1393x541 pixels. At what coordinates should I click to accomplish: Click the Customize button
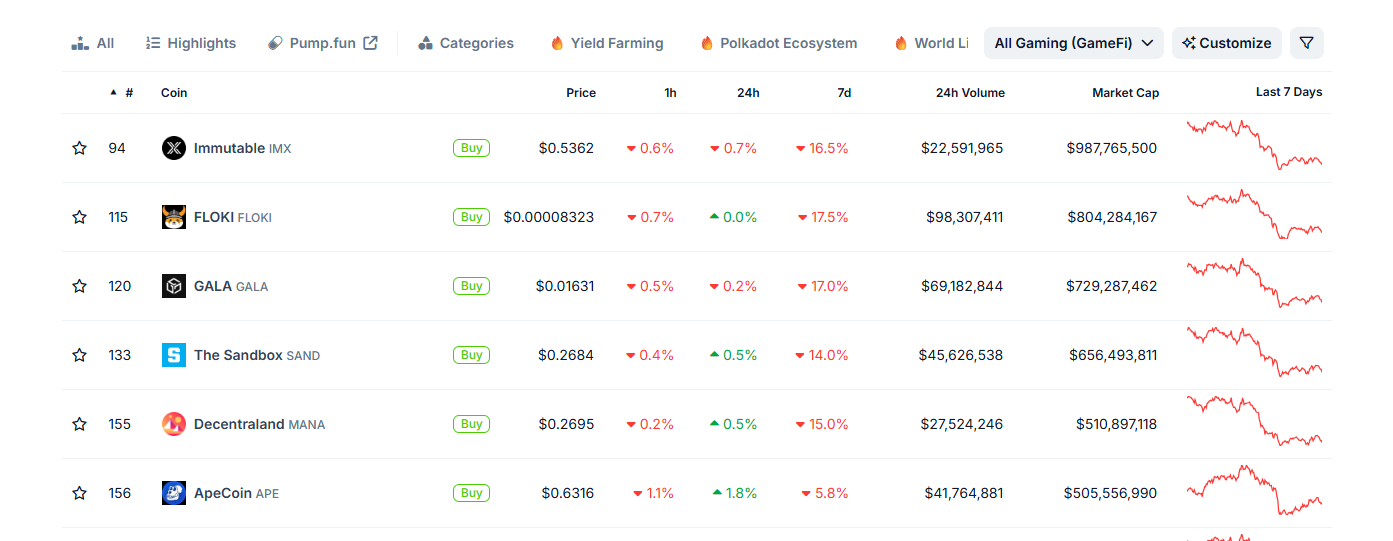[1227, 43]
